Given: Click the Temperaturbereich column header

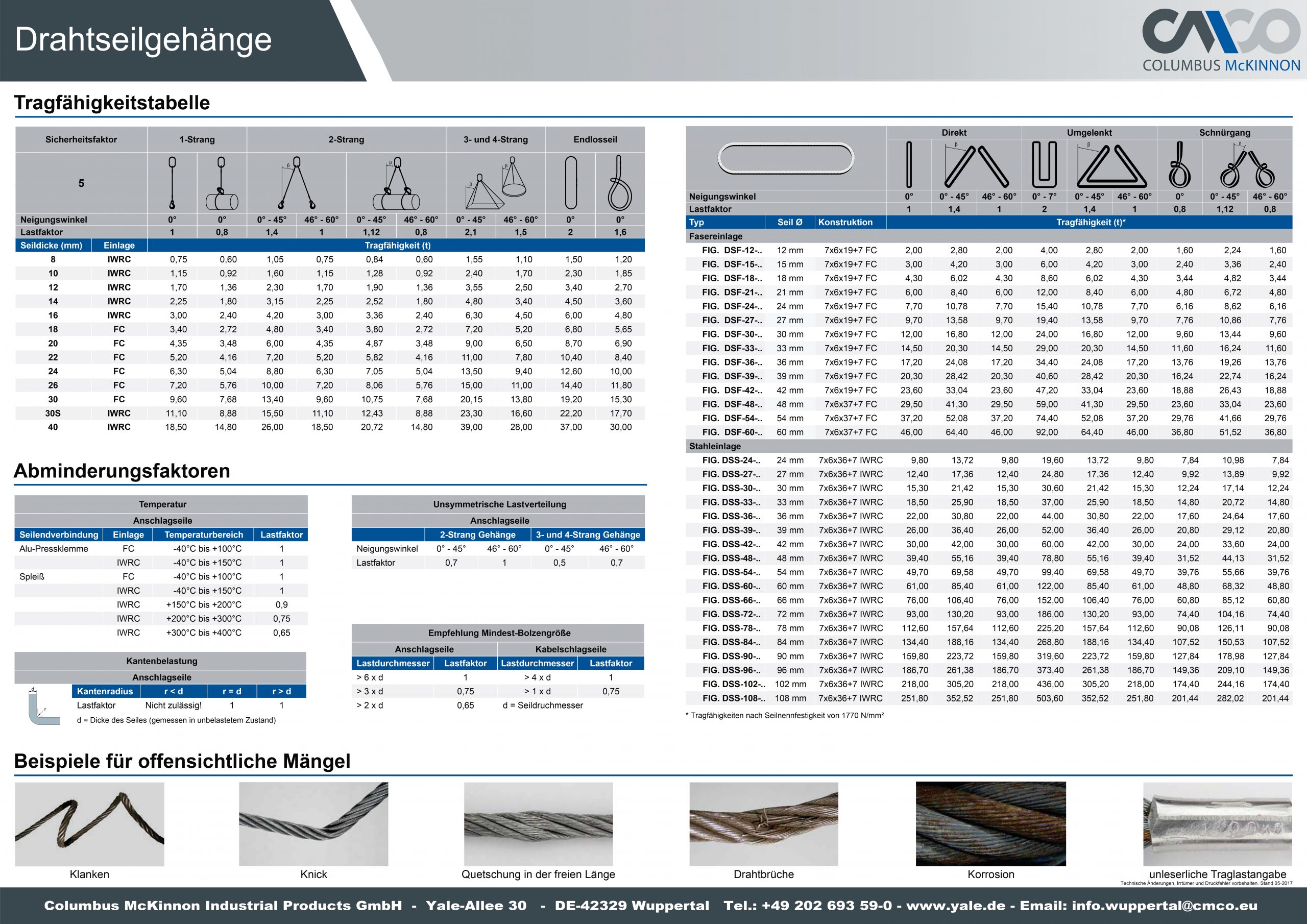Looking at the screenshot, I should tap(204, 534).
